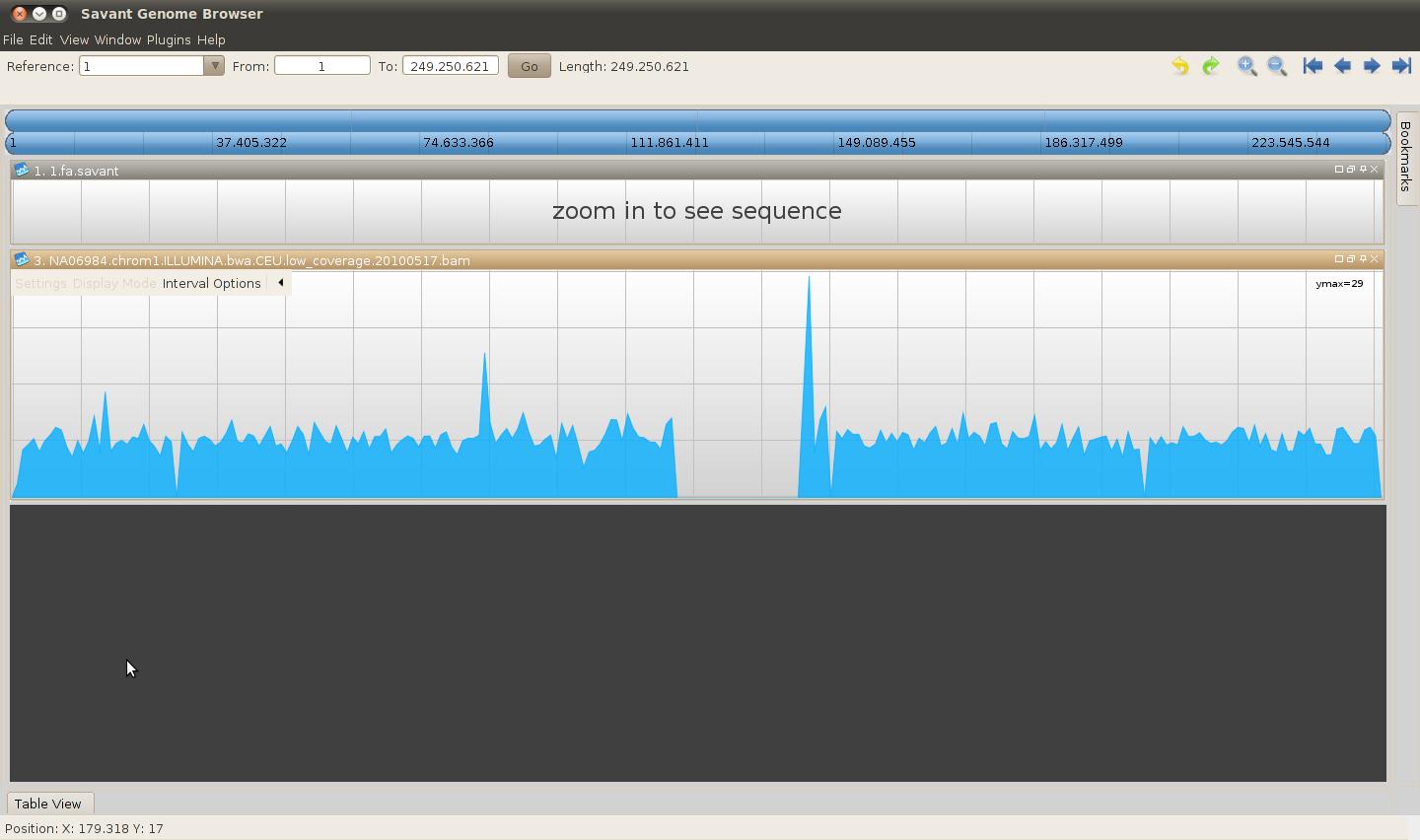The image size is (1420, 840).
Task: Maximize the 1.fa.savant track frame
Action: (1339, 170)
